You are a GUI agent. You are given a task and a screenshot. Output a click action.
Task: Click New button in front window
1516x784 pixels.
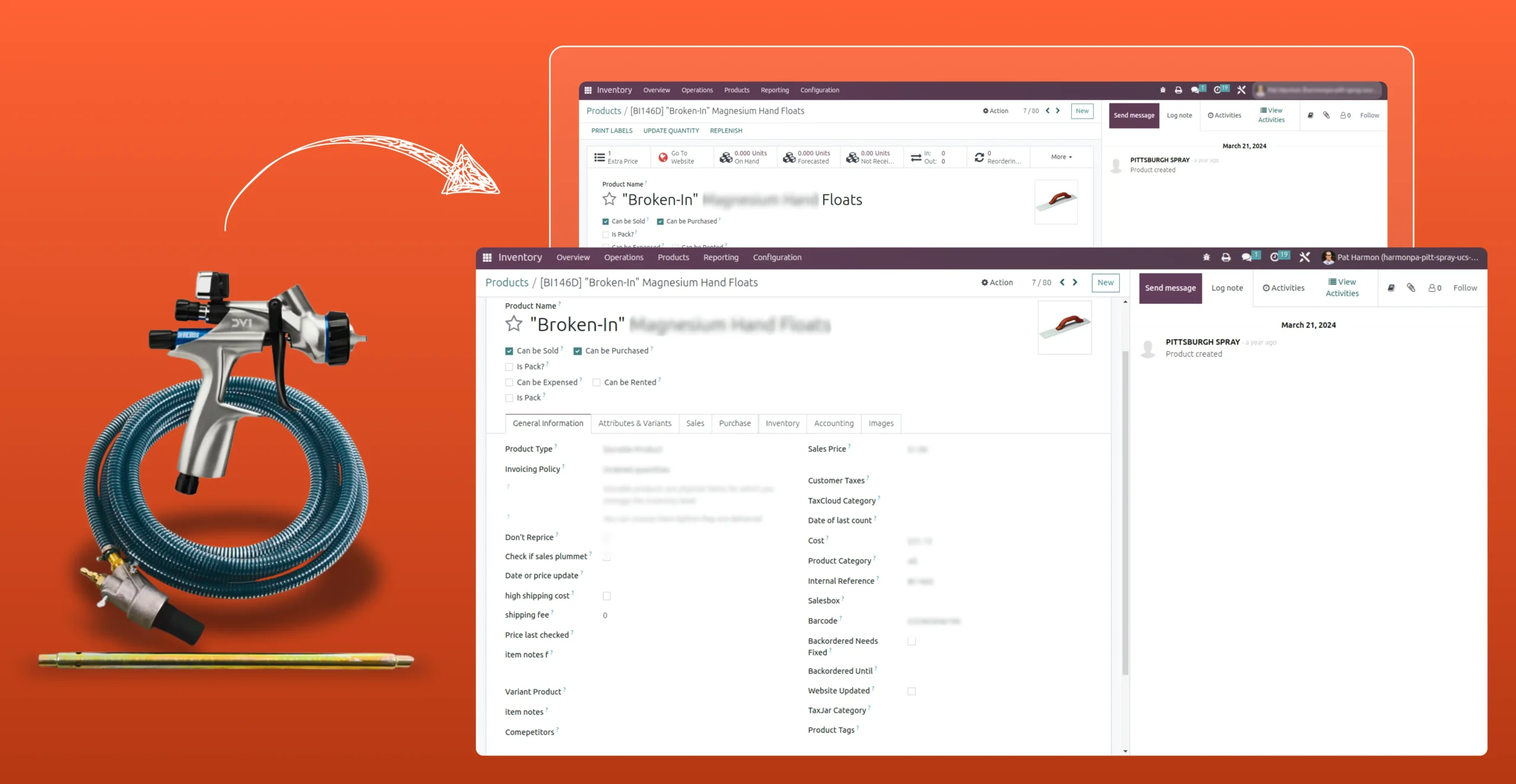click(1106, 282)
